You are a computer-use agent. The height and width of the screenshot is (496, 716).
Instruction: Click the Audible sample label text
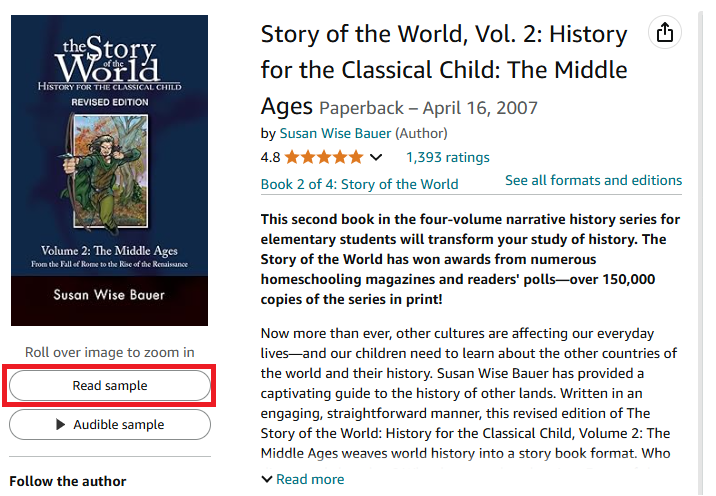tap(118, 425)
